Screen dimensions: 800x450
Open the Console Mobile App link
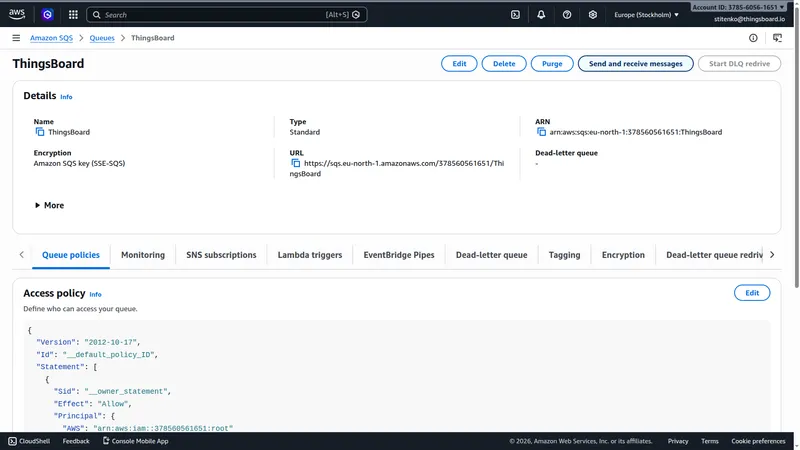coord(135,441)
